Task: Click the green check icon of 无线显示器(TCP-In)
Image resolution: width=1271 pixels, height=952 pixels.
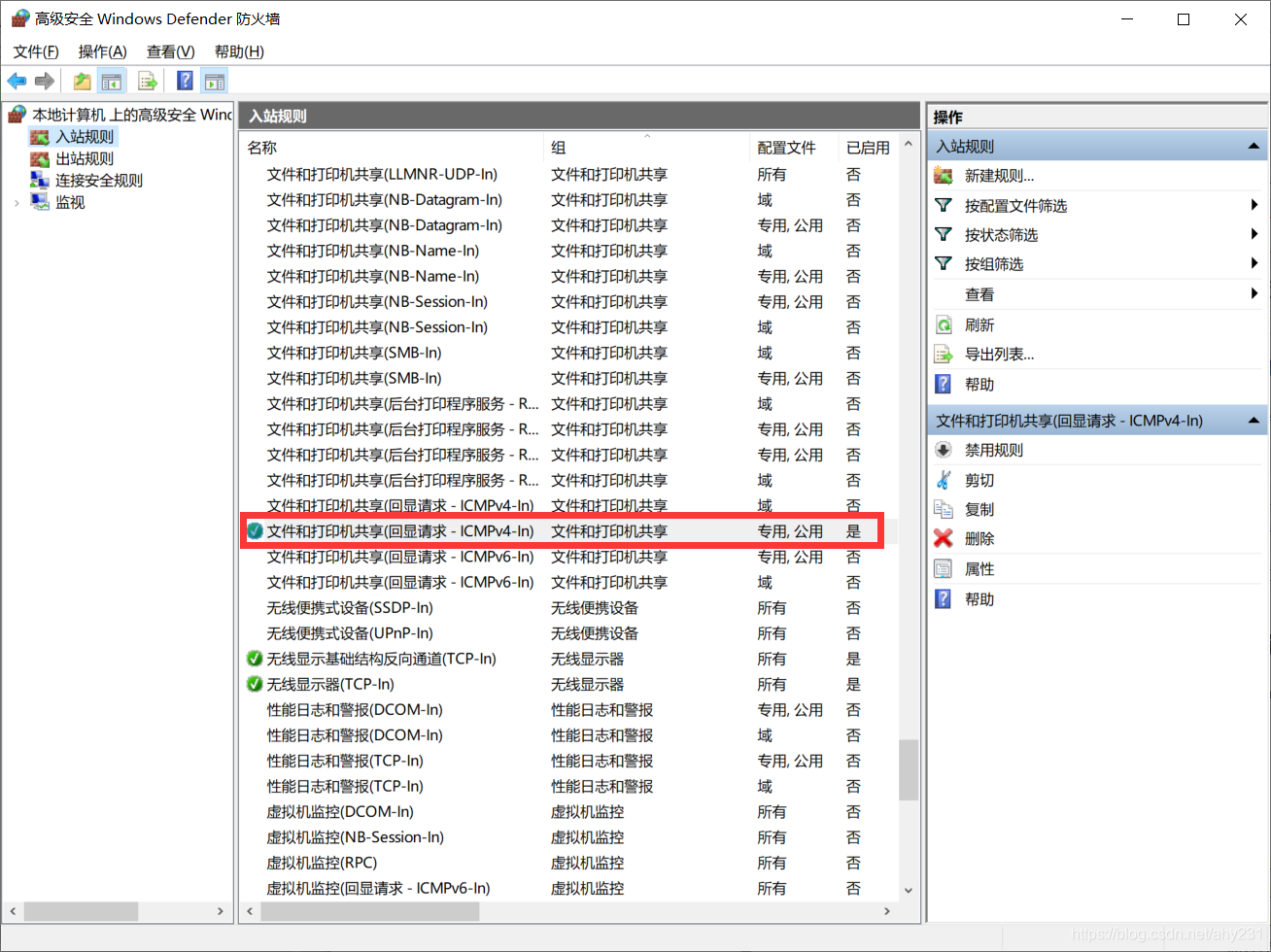Action: tap(255, 684)
